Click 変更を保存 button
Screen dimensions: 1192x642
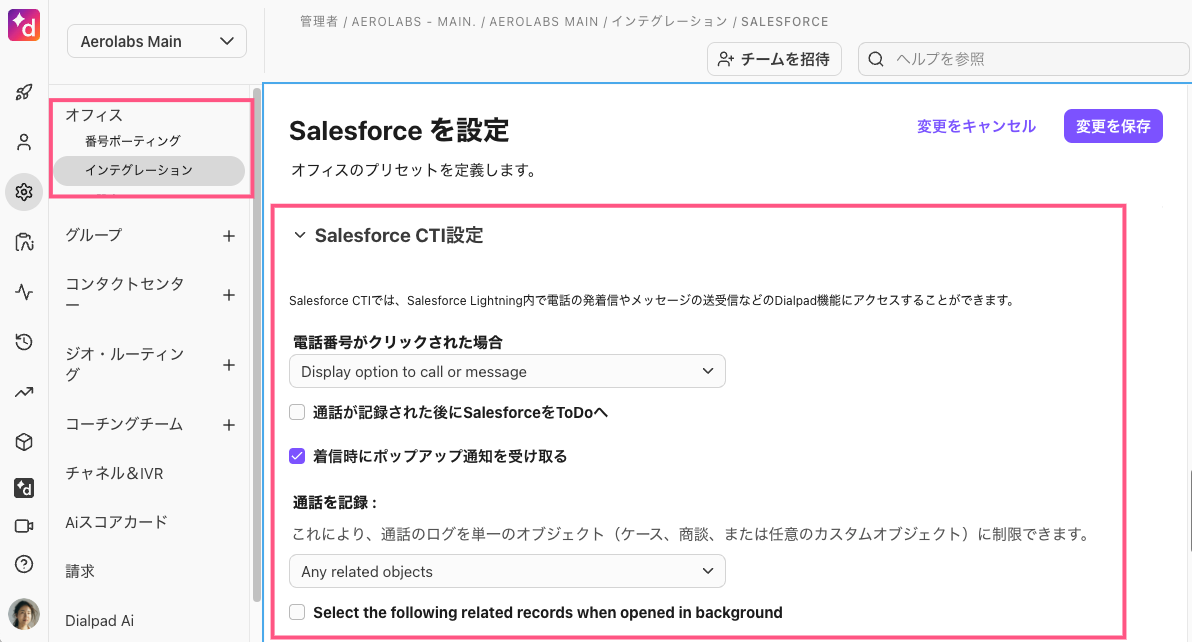[x=1113, y=126]
